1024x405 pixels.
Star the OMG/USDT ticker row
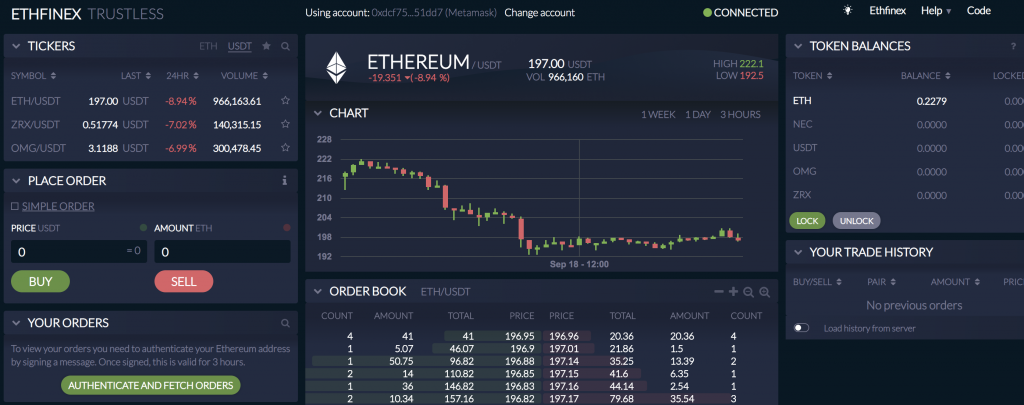(285, 148)
